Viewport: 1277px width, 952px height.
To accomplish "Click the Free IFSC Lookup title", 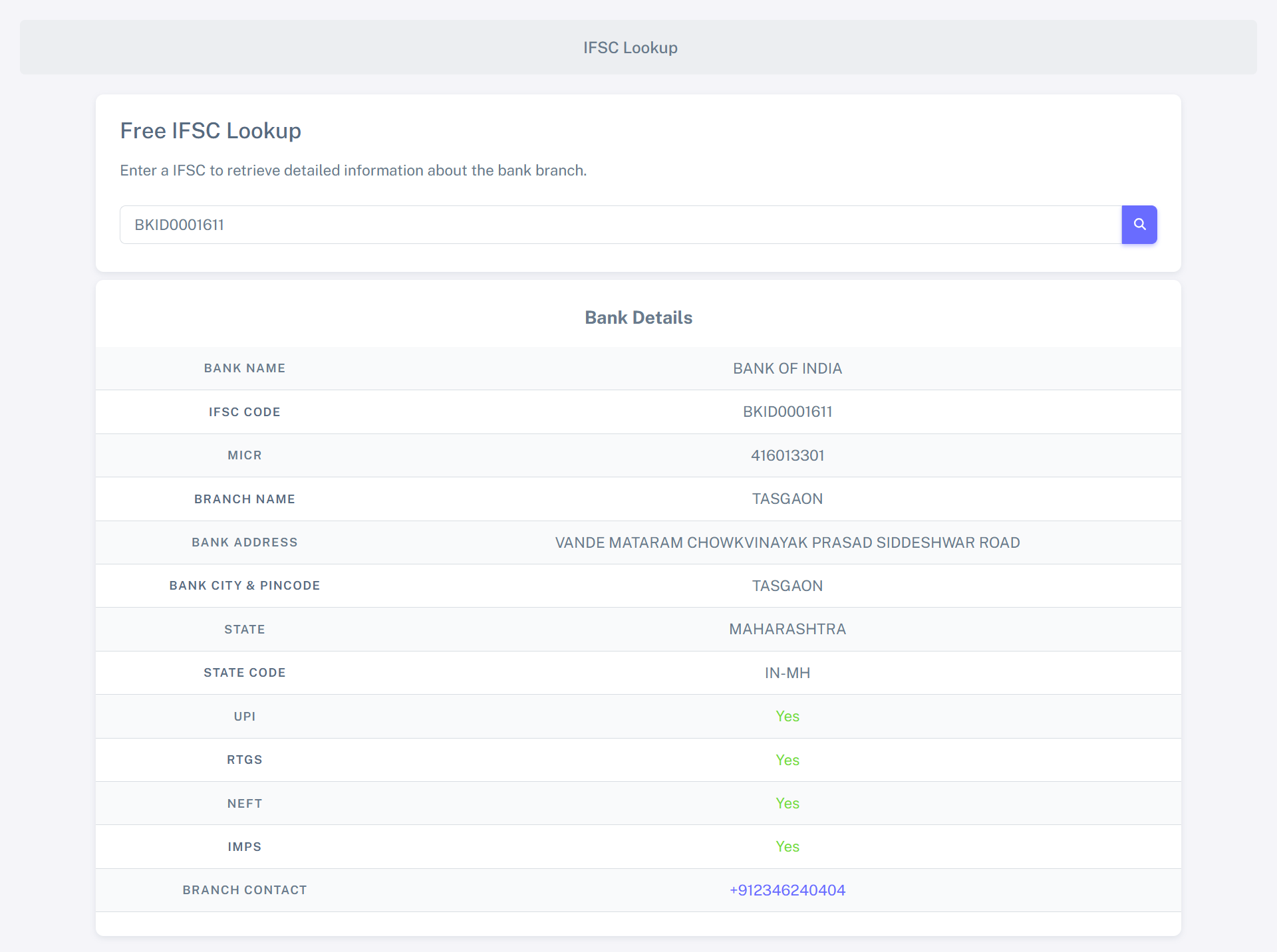I will (x=210, y=131).
